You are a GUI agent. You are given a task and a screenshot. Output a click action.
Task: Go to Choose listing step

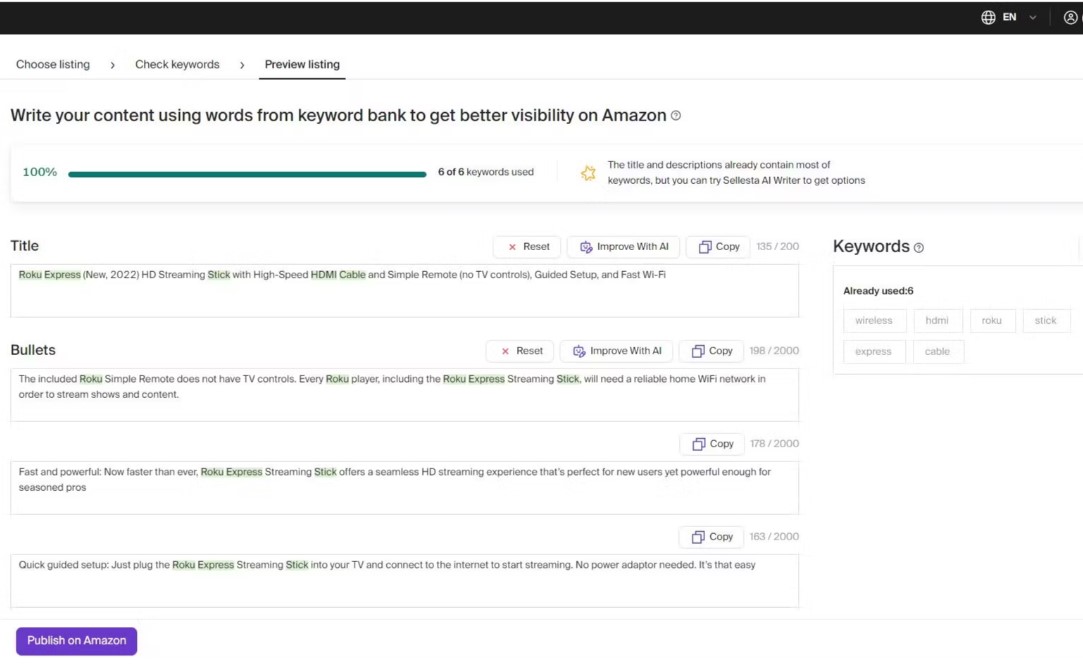tap(53, 64)
